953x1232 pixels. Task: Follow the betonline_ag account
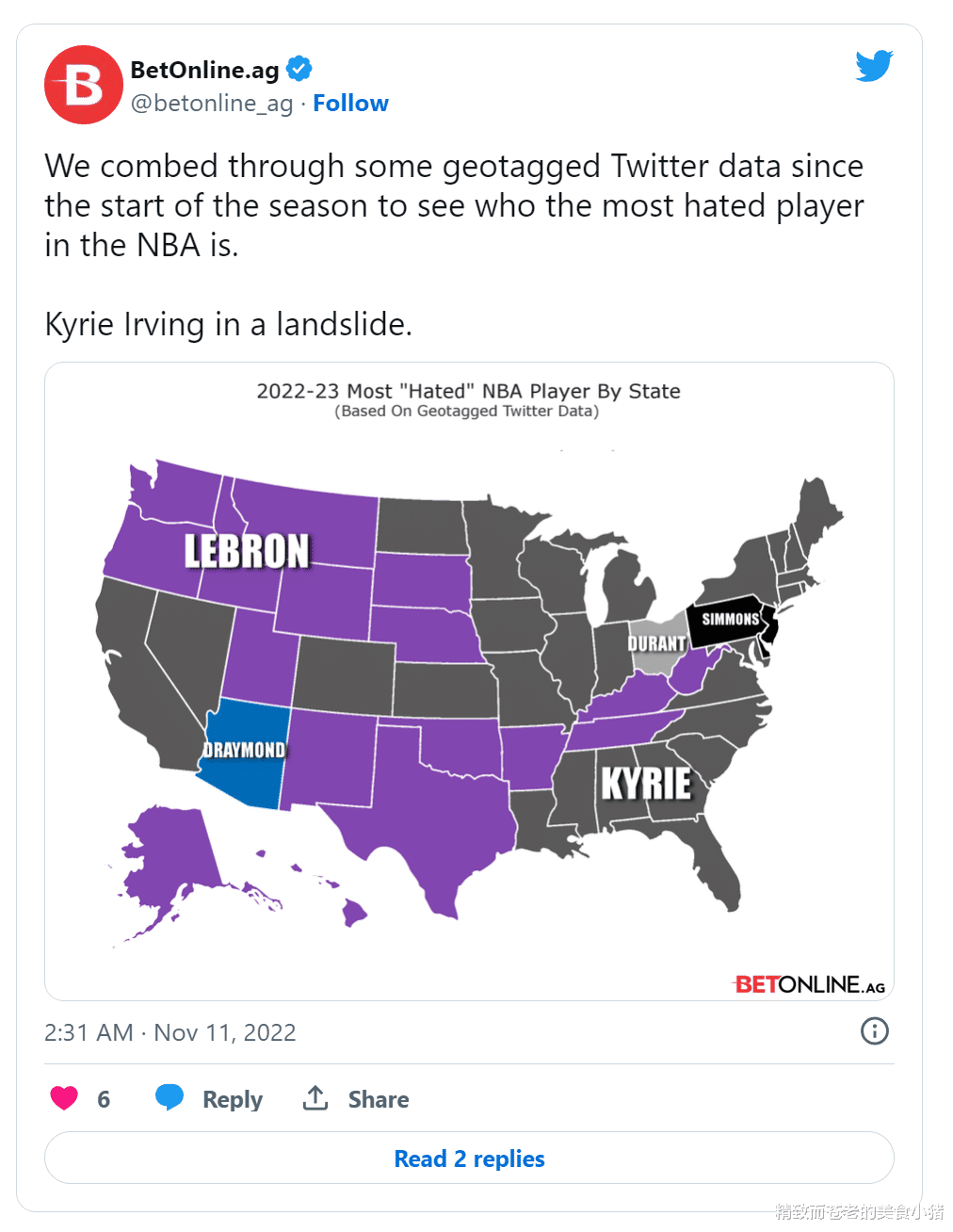click(x=350, y=104)
